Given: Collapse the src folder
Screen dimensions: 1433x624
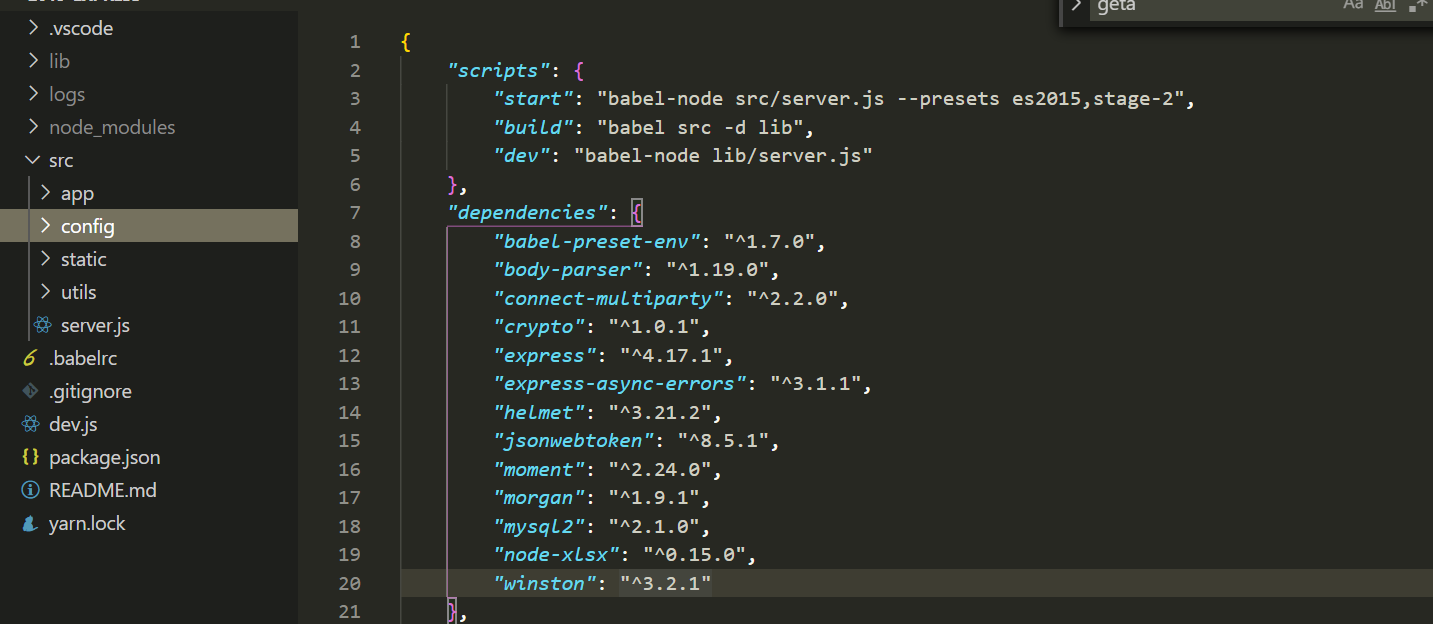Looking at the screenshot, I should [34, 160].
